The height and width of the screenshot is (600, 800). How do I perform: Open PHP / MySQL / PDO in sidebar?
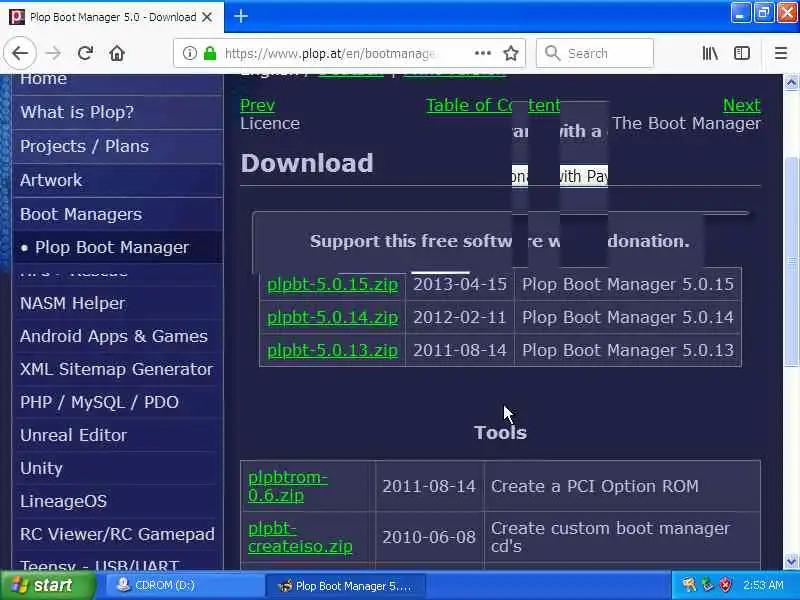117,403
